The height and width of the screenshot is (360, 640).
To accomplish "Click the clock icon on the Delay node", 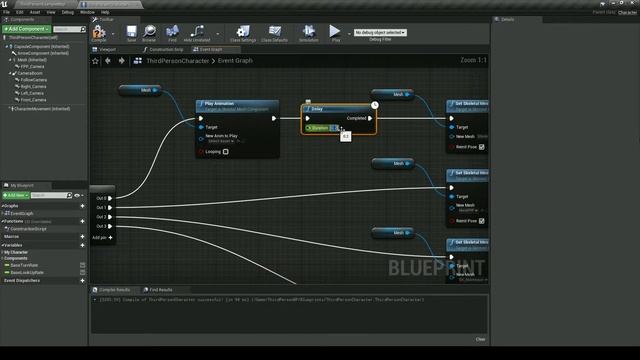I will (374, 105).
